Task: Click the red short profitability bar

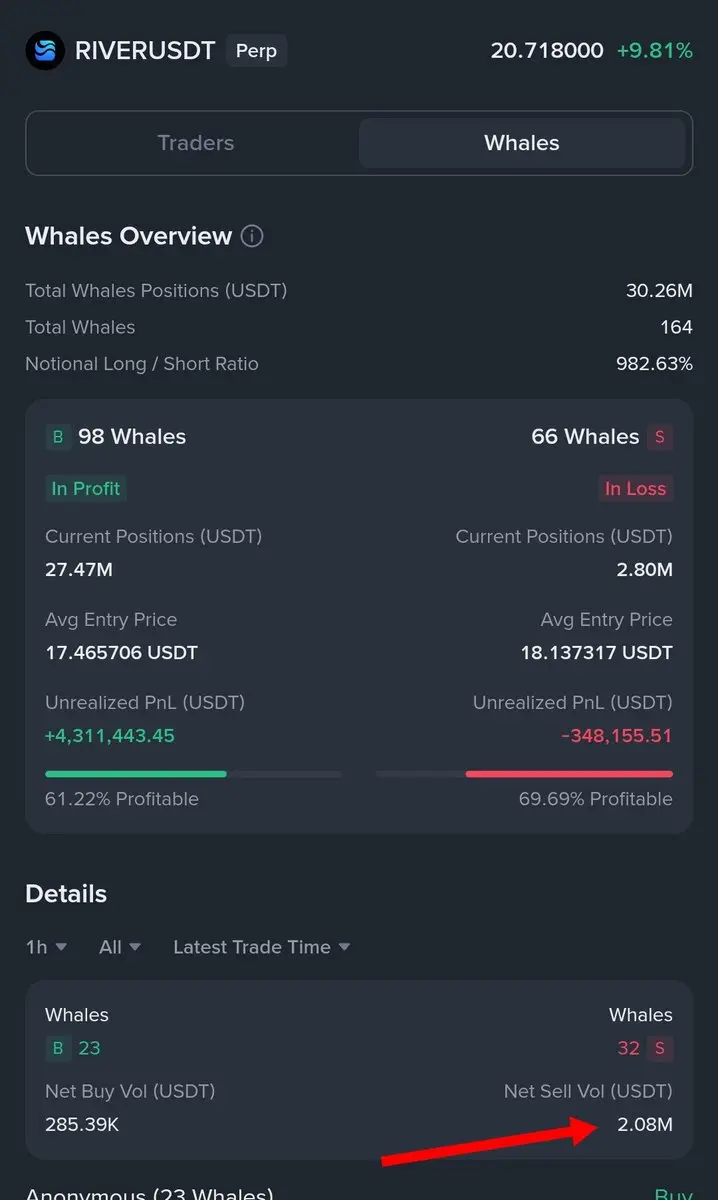Action: pos(568,774)
